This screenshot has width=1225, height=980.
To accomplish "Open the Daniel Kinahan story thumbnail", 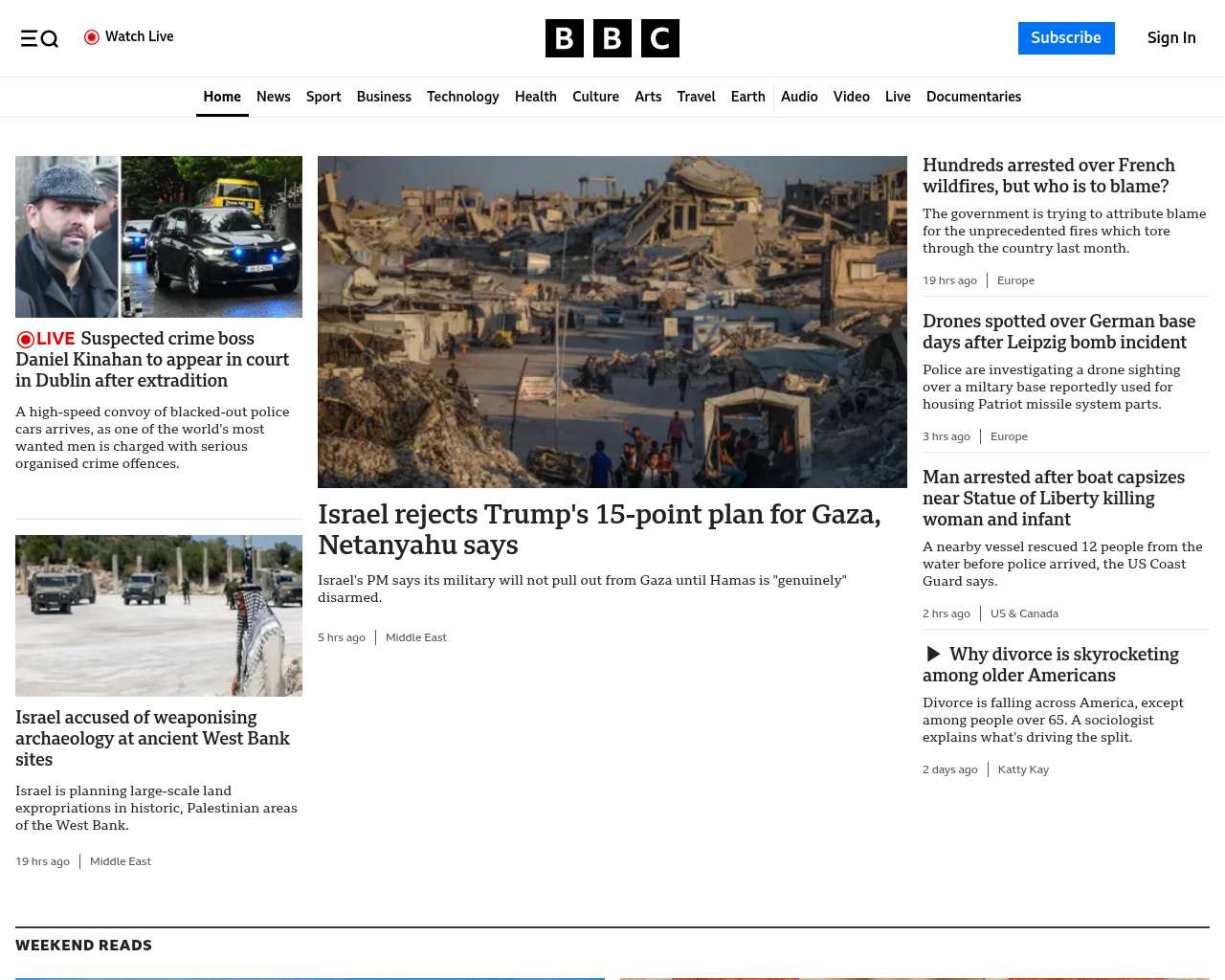I will point(159,236).
